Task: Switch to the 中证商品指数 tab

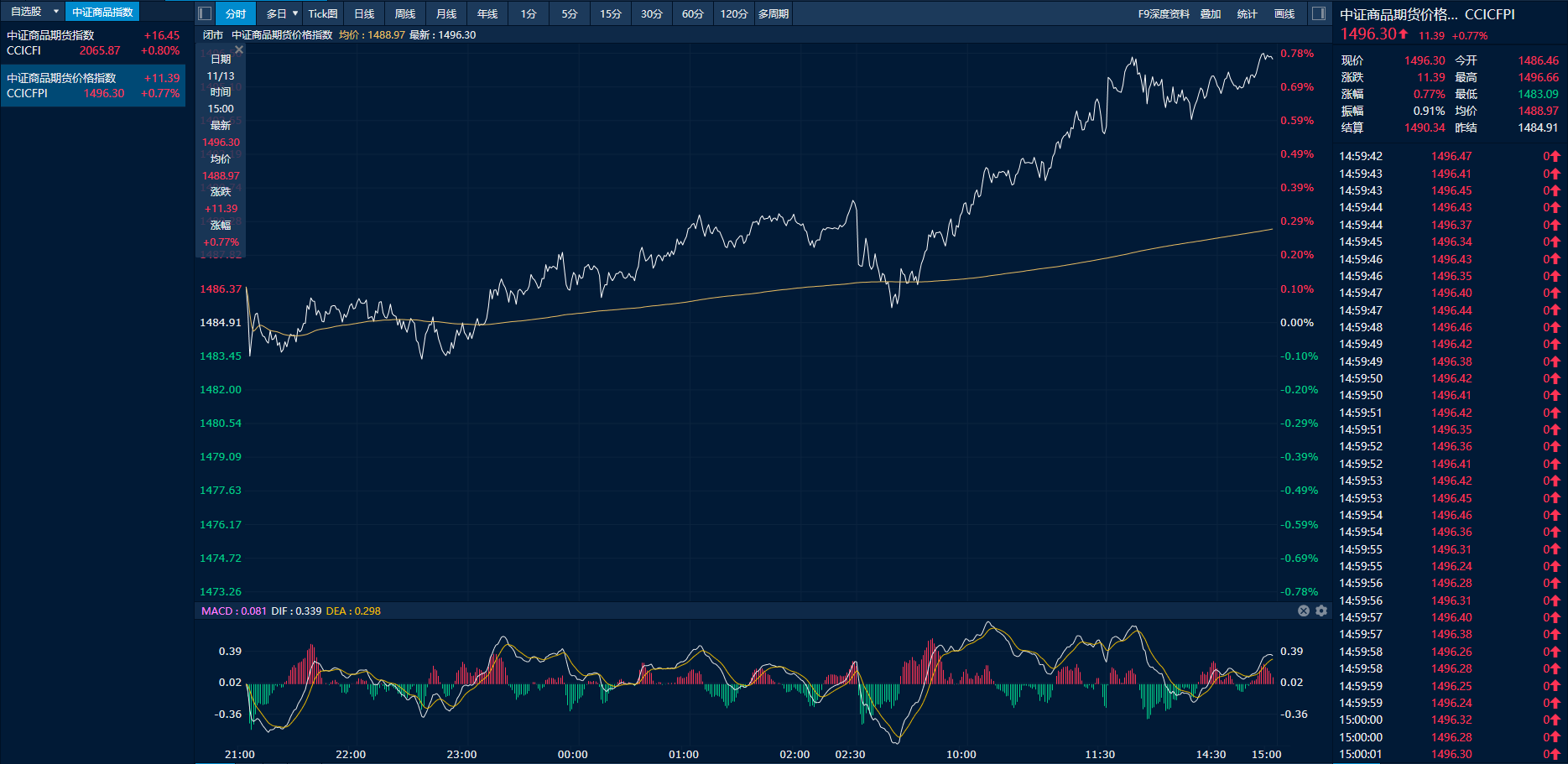Action: point(102,12)
